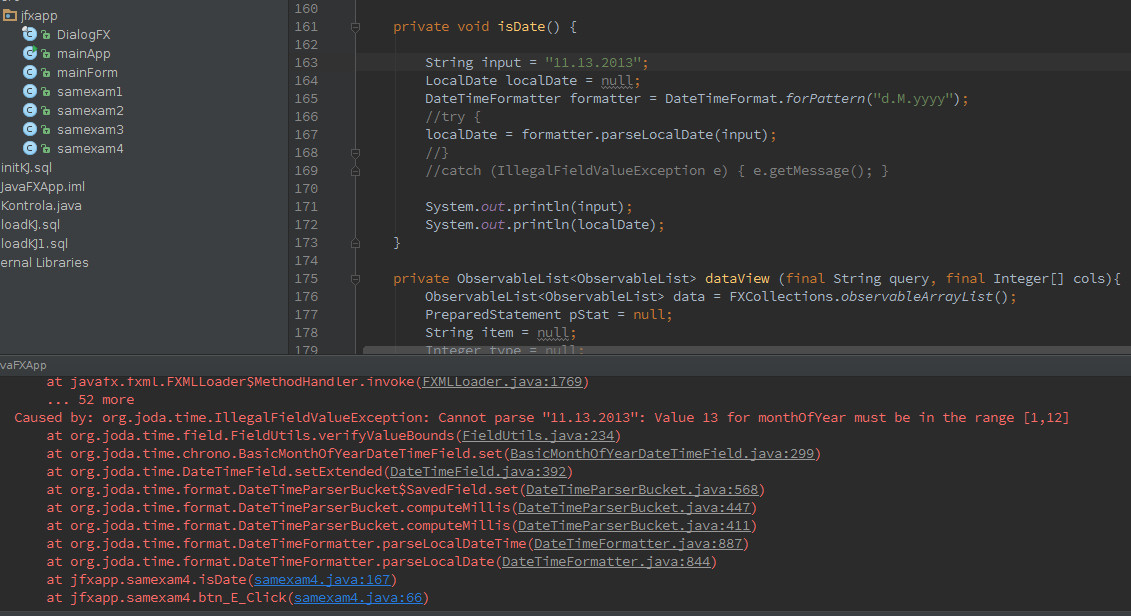Click forPattern call on line 165
The width and height of the screenshot is (1131, 616).
point(824,99)
